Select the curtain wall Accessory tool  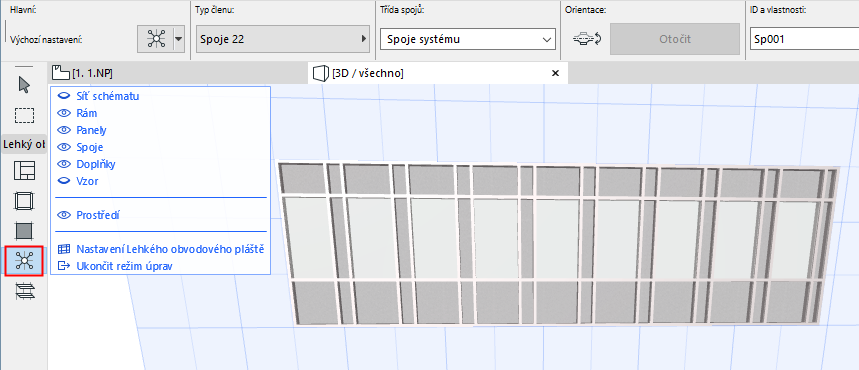(x=24, y=292)
